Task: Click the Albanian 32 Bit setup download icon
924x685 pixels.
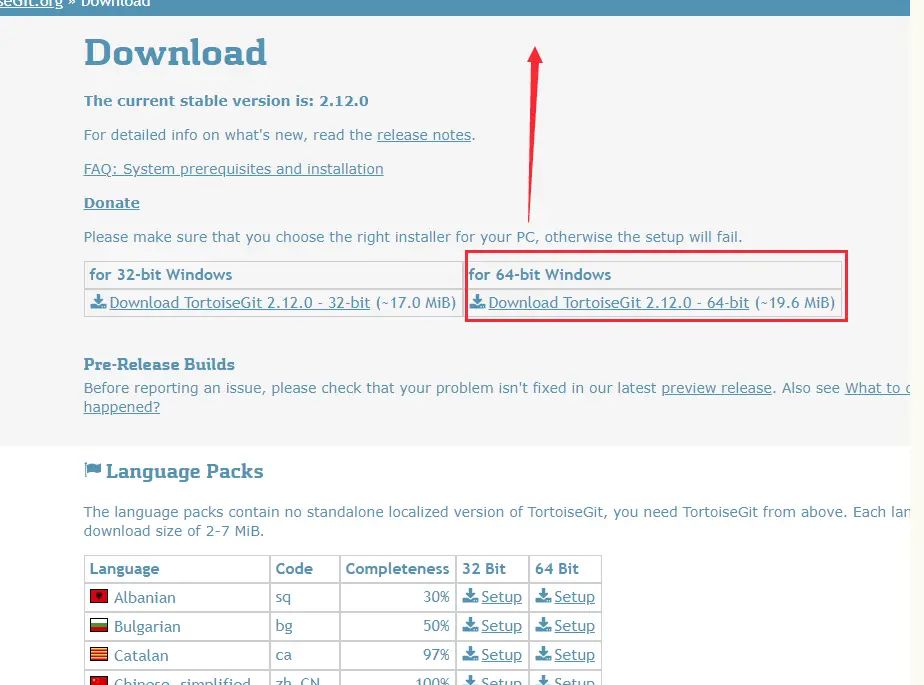Action: pyautogui.click(x=470, y=596)
